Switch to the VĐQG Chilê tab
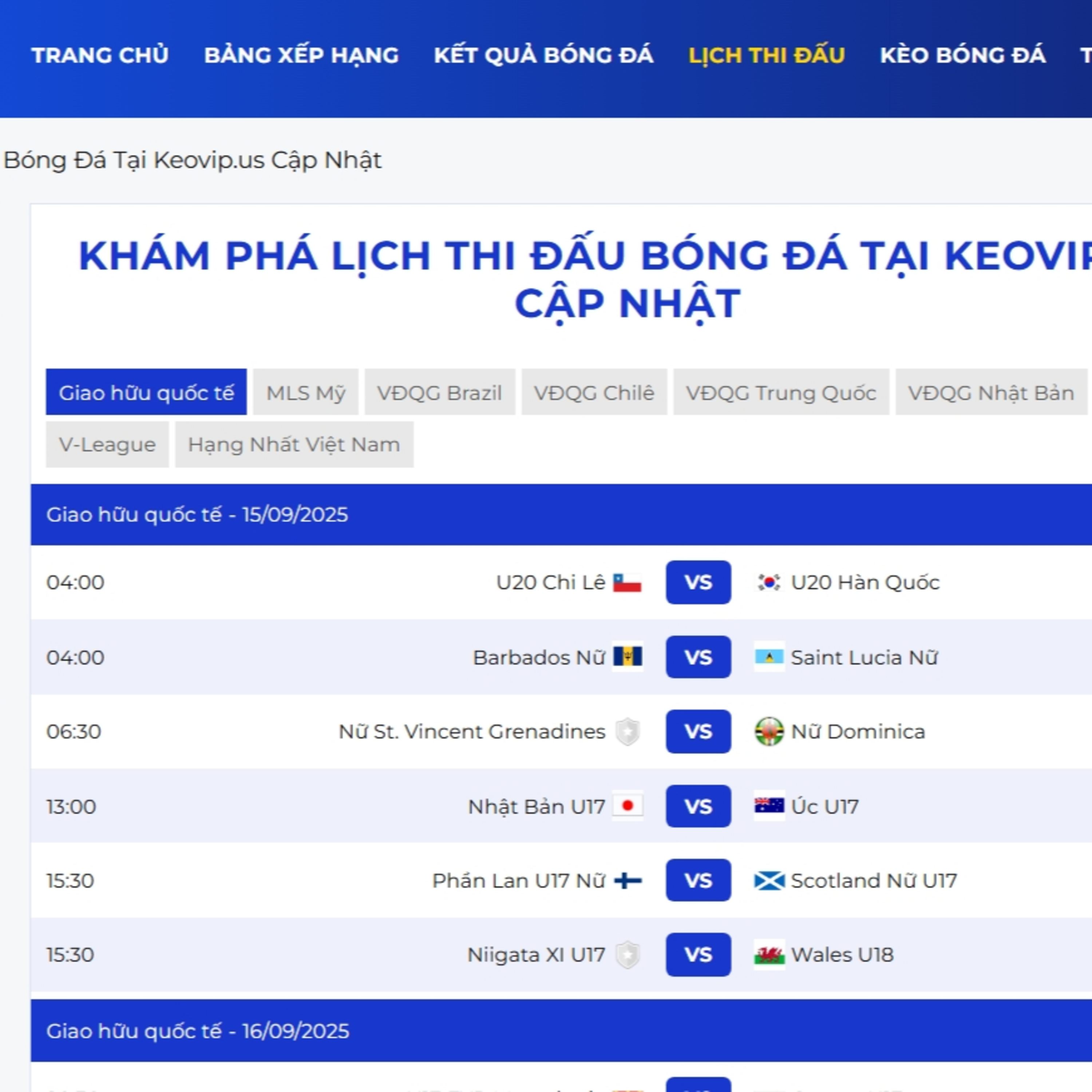Viewport: 1092px width, 1092px height. [x=594, y=392]
